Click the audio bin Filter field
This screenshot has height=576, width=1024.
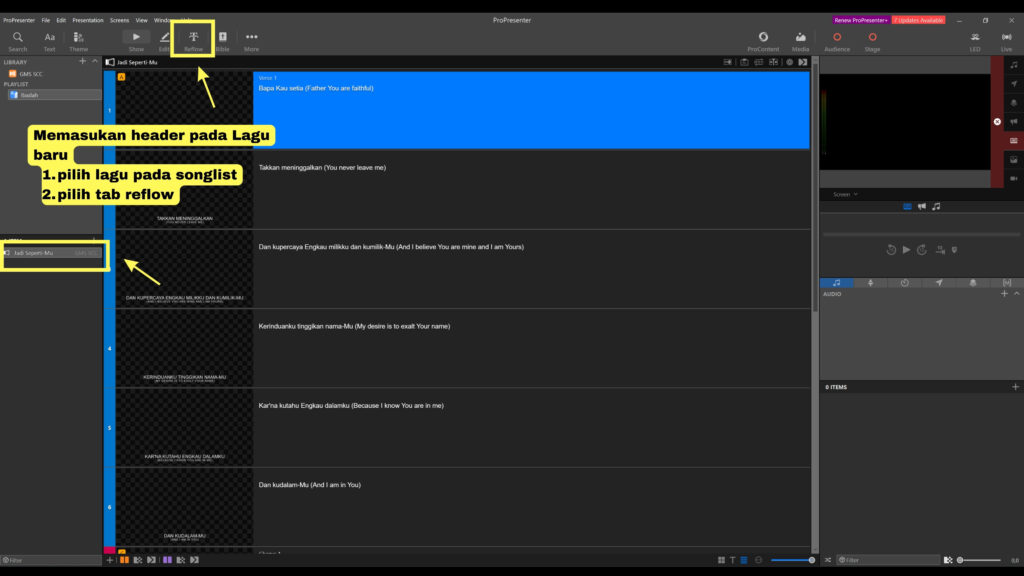pyautogui.click(x=888, y=560)
